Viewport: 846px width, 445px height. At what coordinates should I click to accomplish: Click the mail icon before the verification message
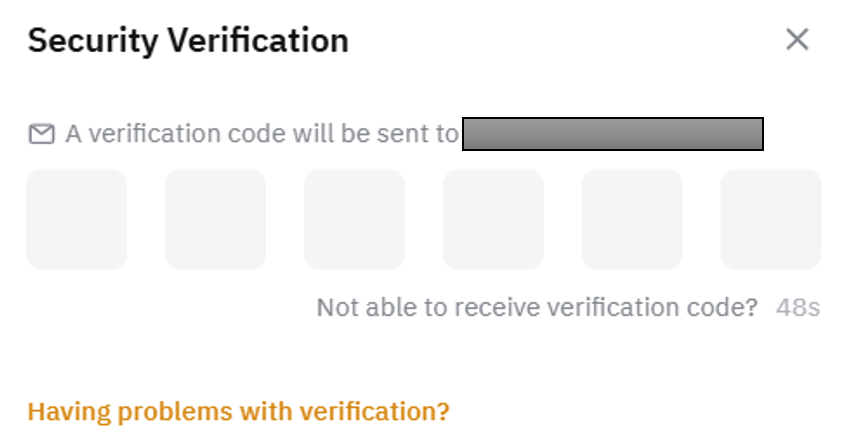pyautogui.click(x=41, y=134)
